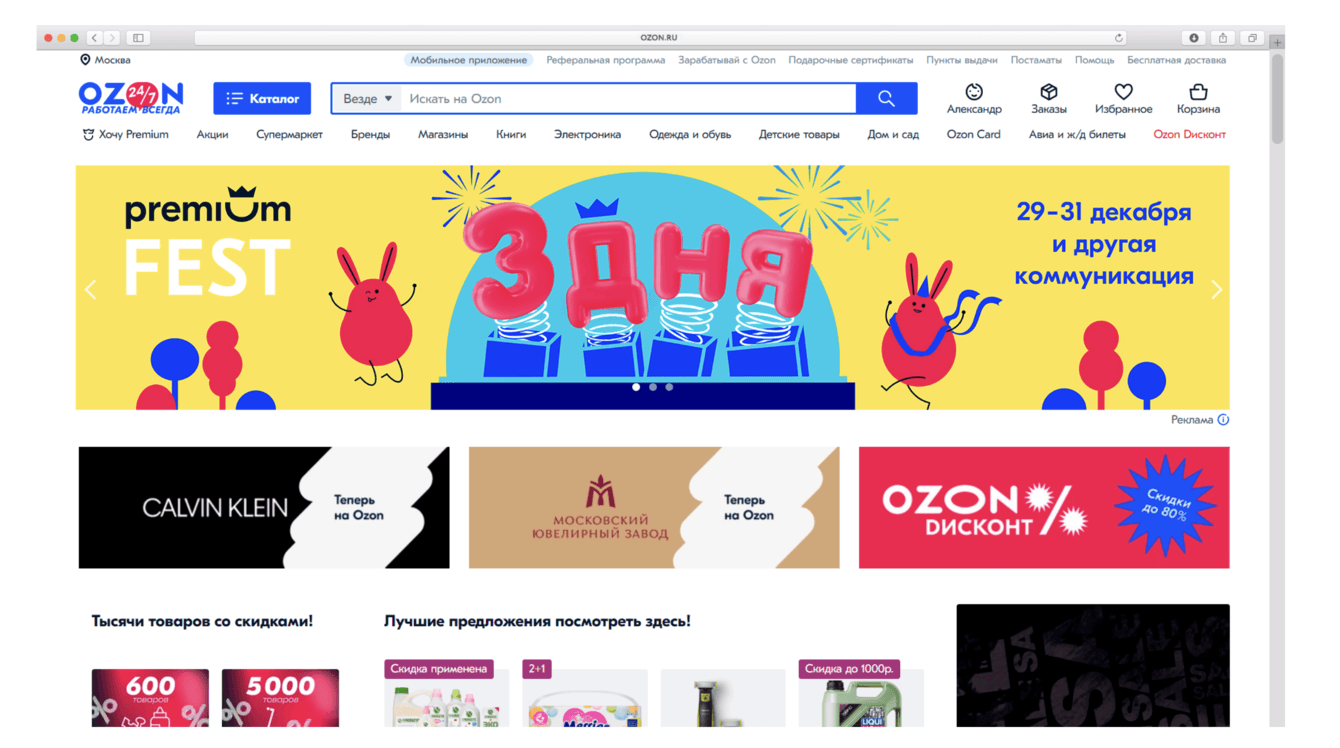Show next banner with right arrow
The image size is (1340, 748).
pos(1216,290)
